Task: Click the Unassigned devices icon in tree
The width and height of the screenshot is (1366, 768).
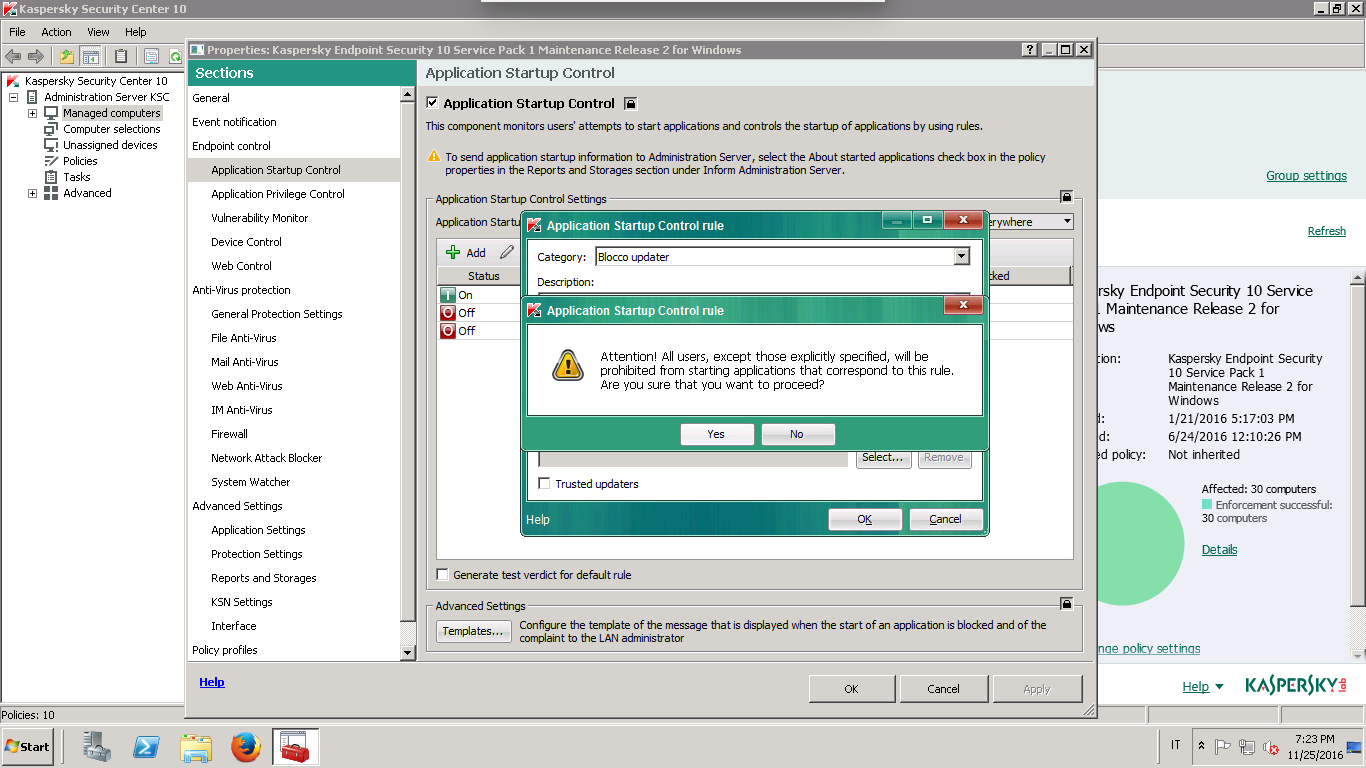Action: tap(51, 145)
